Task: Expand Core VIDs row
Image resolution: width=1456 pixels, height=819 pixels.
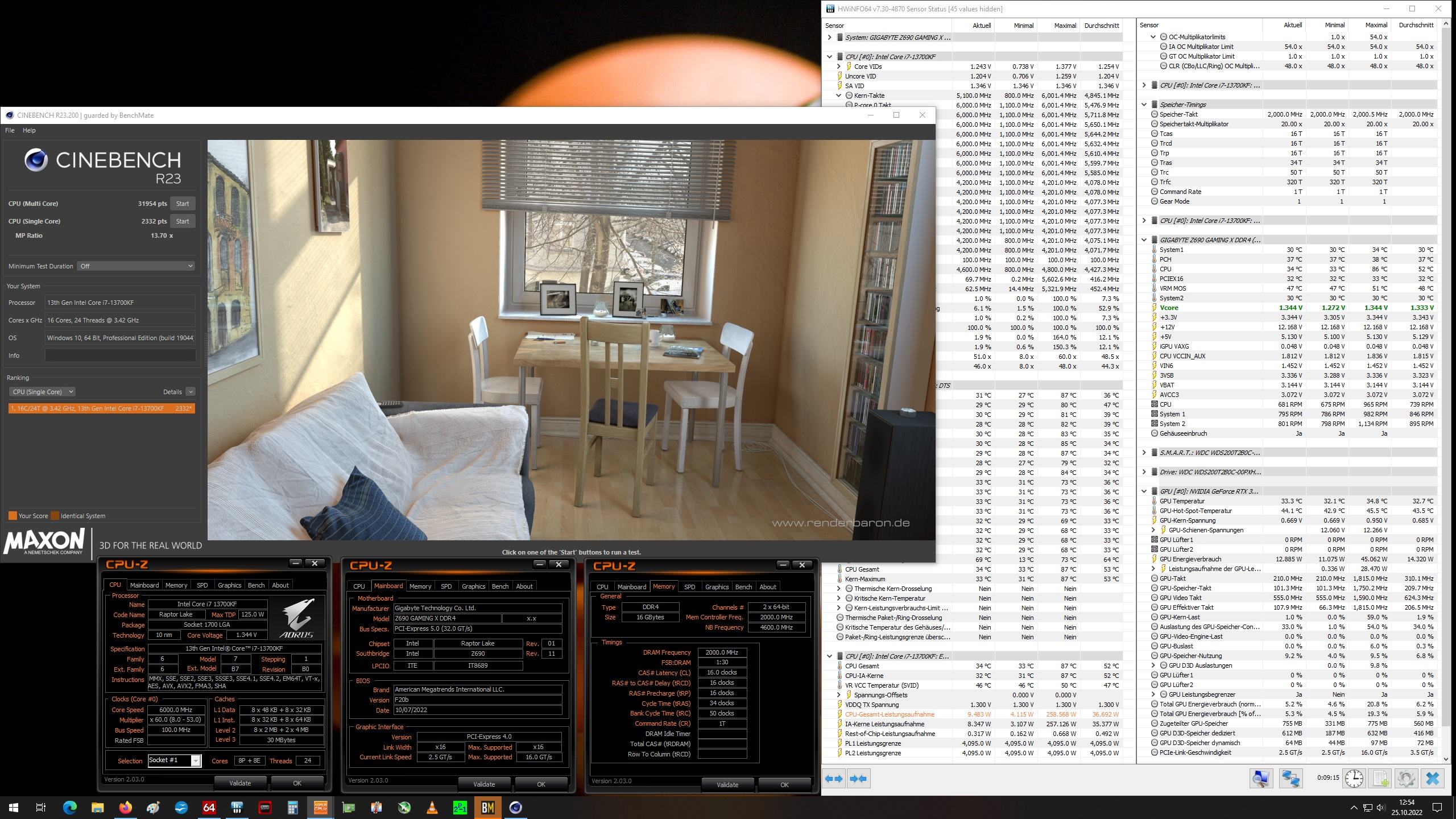Action: point(838,67)
